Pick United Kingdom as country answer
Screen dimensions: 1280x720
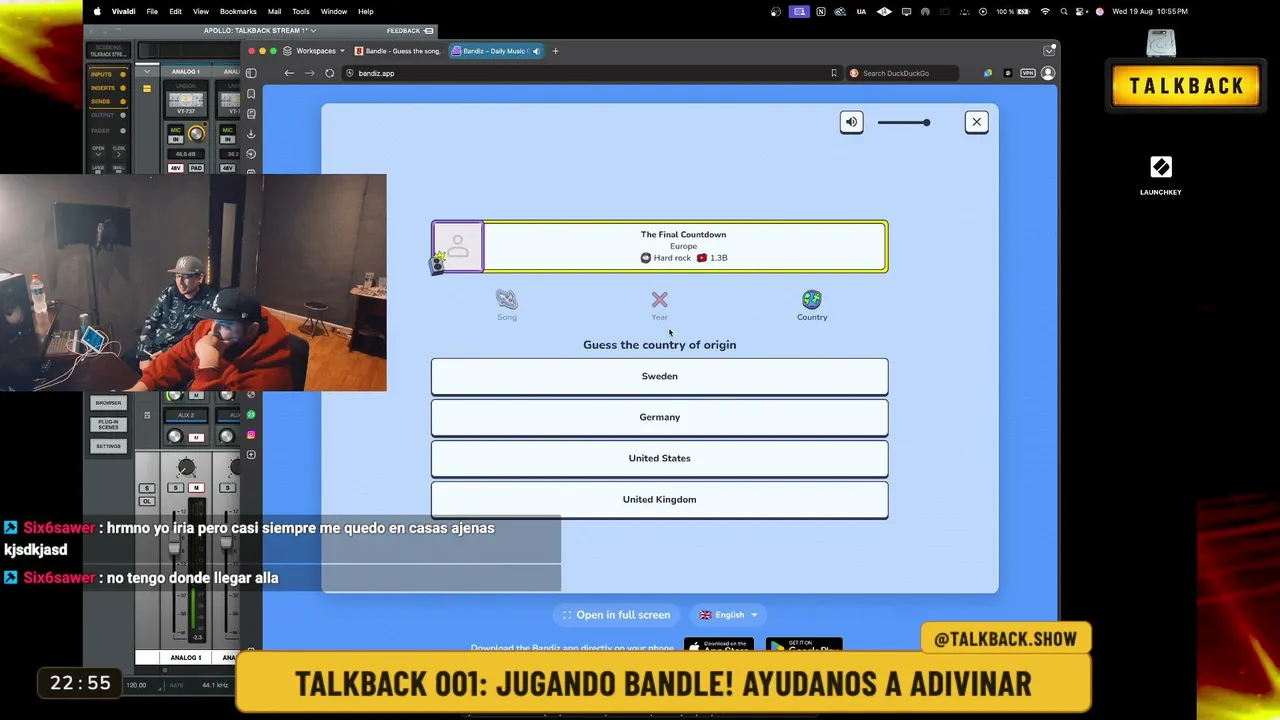[x=659, y=499]
